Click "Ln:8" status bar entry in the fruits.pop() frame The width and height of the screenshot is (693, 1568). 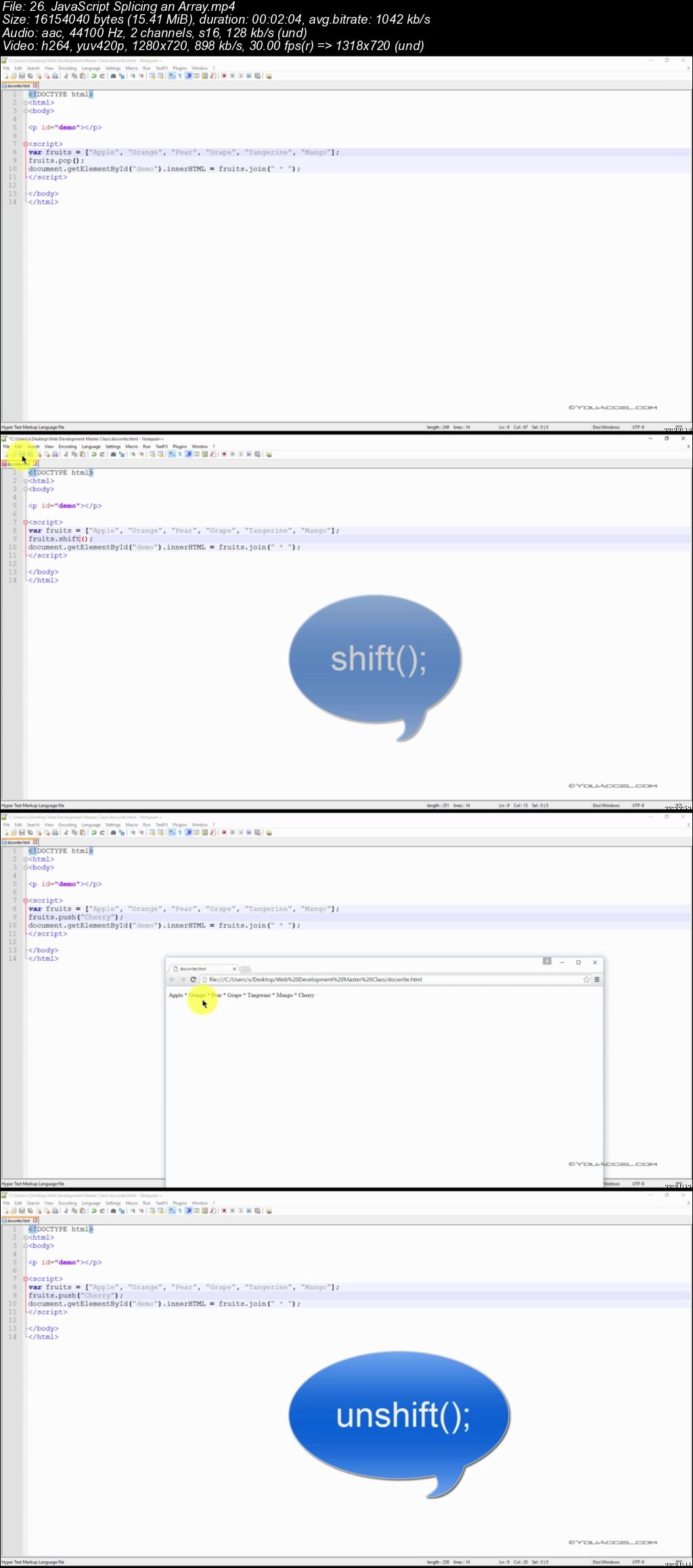click(x=503, y=427)
